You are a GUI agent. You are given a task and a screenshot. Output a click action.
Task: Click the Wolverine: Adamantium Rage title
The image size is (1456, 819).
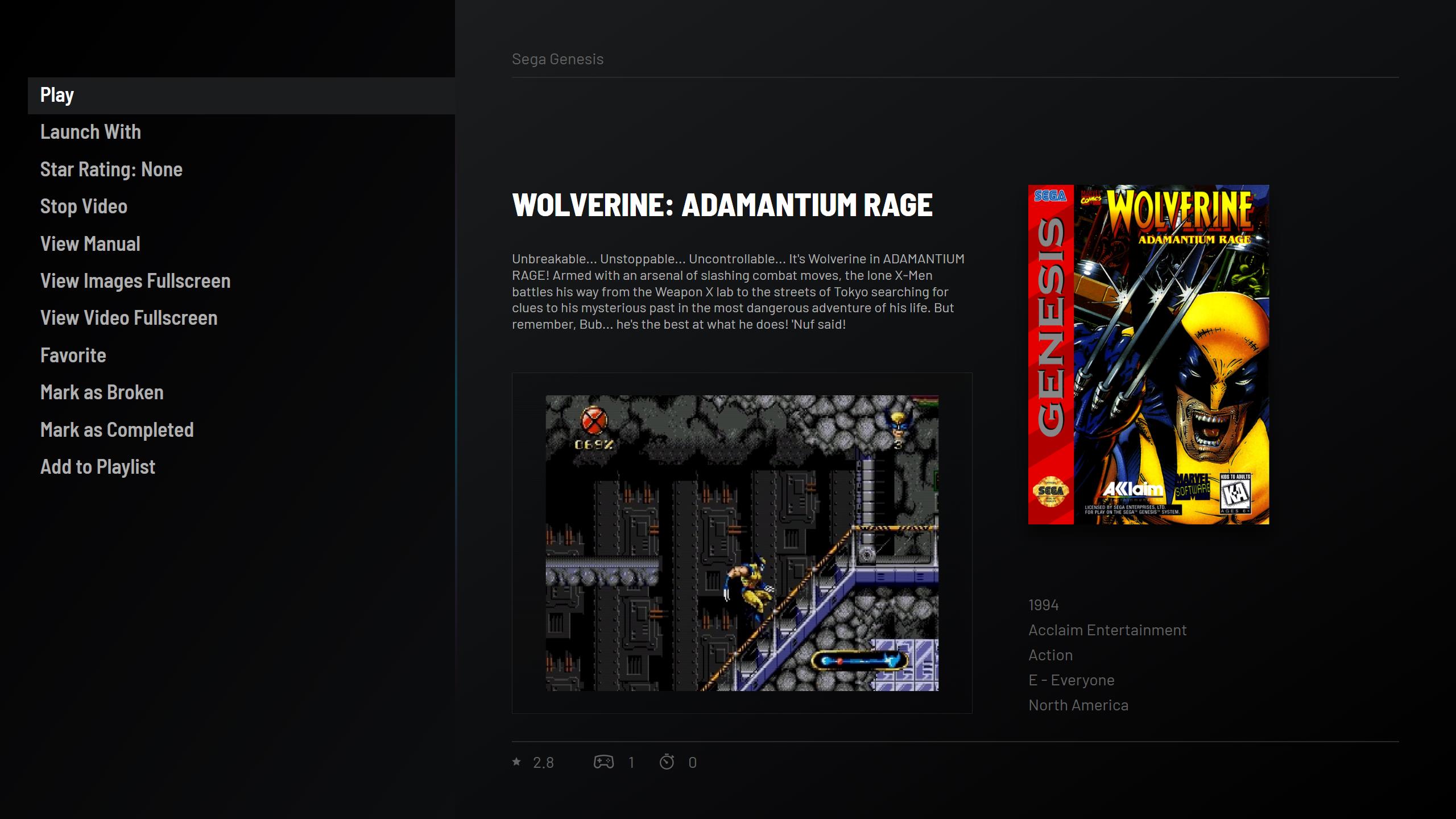tap(722, 205)
